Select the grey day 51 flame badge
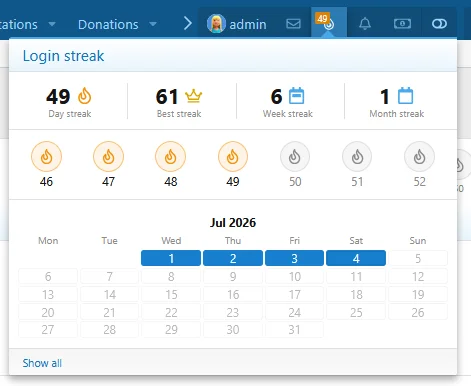 (x=357, y=156)
